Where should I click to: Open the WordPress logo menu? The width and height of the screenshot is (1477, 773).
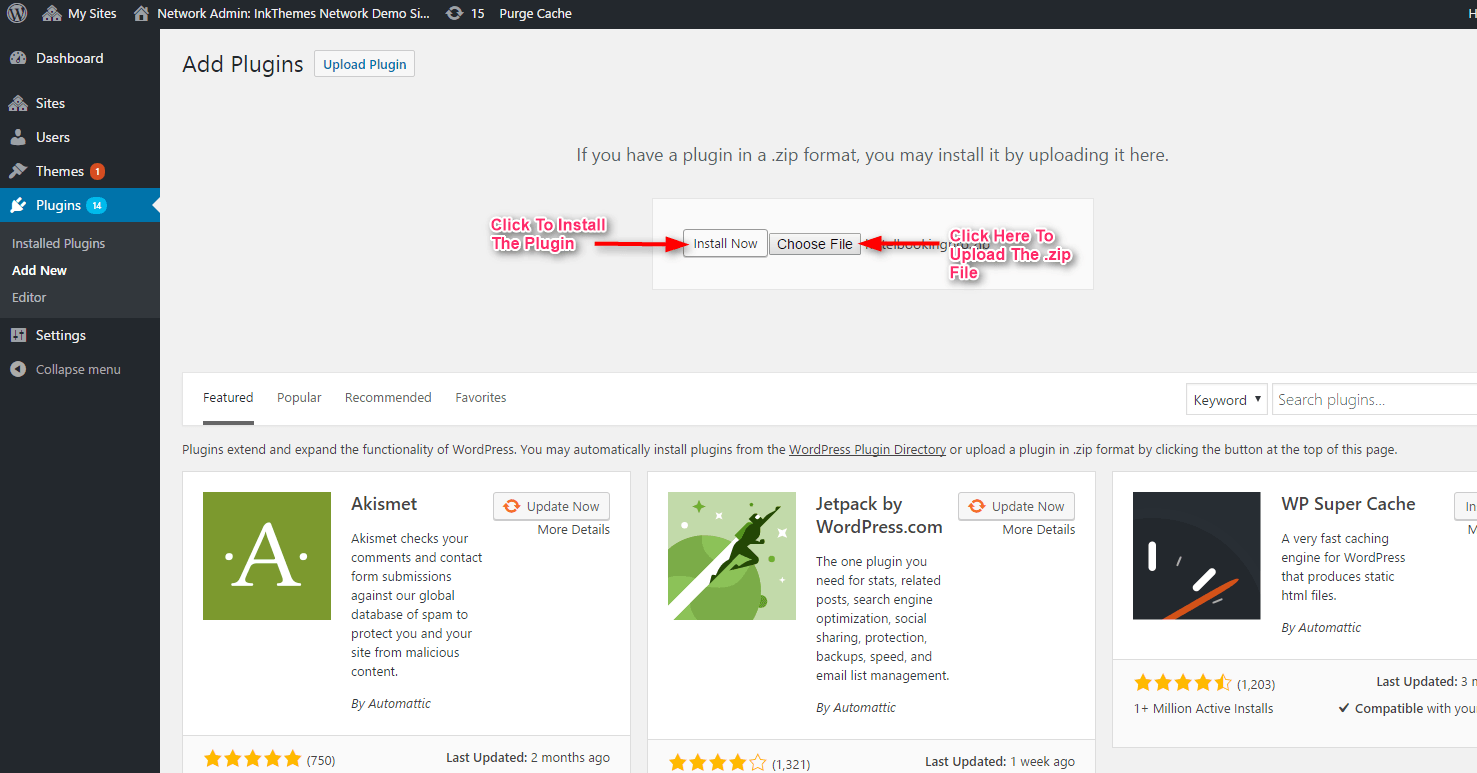tap(17, 14)
